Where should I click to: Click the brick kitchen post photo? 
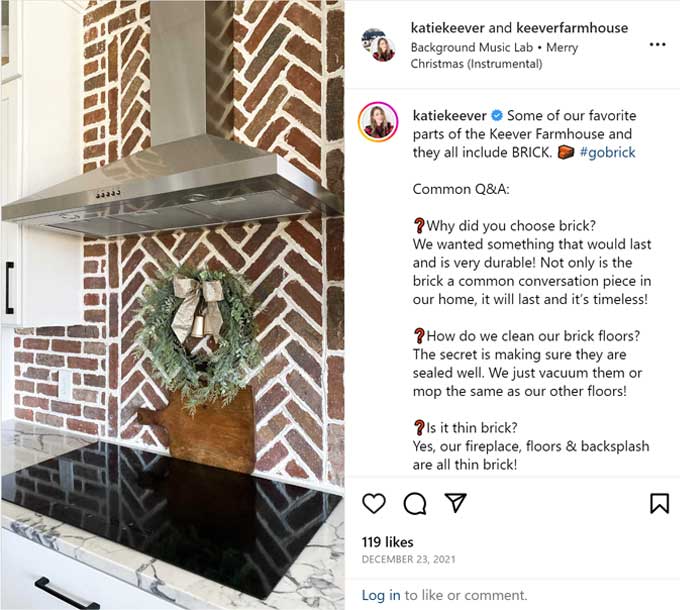[173, 305]
